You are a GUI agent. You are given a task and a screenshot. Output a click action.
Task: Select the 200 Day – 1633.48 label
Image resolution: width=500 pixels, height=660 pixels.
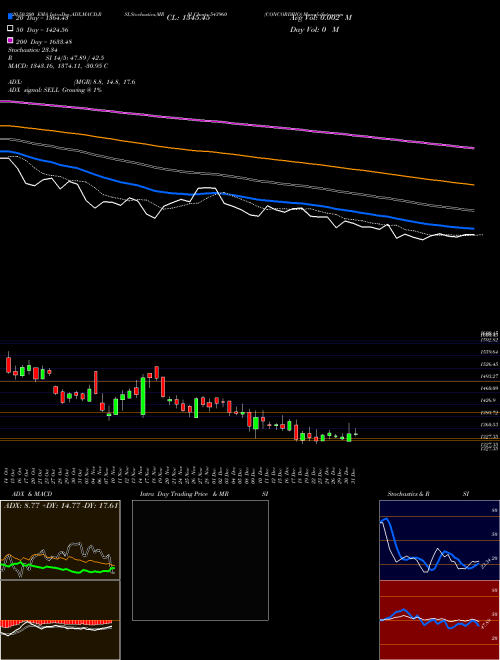pyautogui.click(x=44, y=42)
